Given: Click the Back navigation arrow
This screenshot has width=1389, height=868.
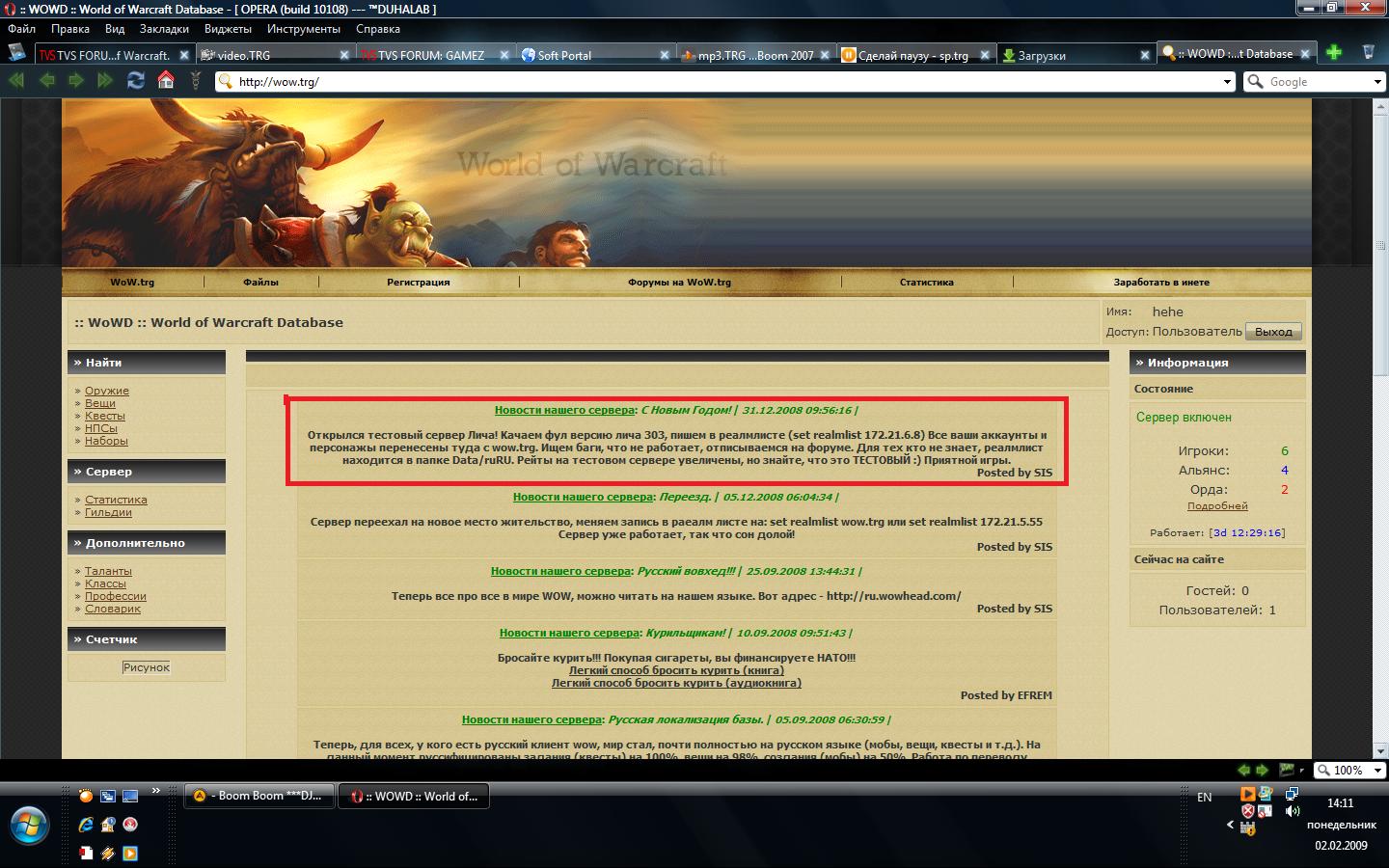Looking at the screenshot, I should [x=46, y=81].
